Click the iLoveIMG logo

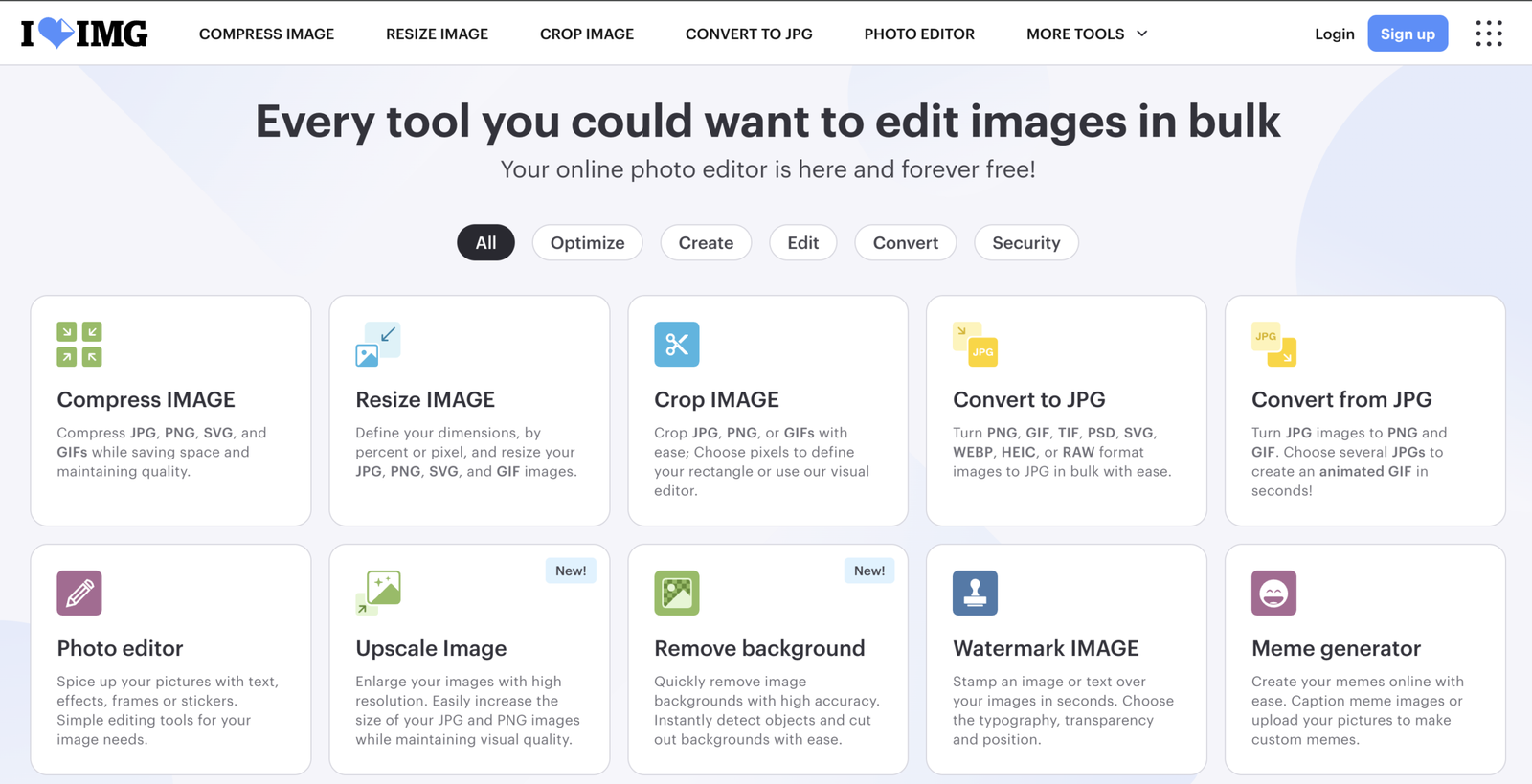(x=84, y=34)
